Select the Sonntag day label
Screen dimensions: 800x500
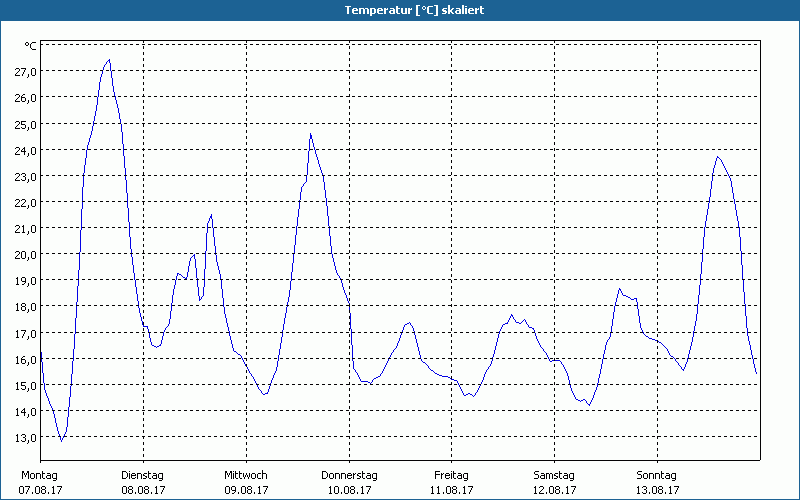coord(657,475)
